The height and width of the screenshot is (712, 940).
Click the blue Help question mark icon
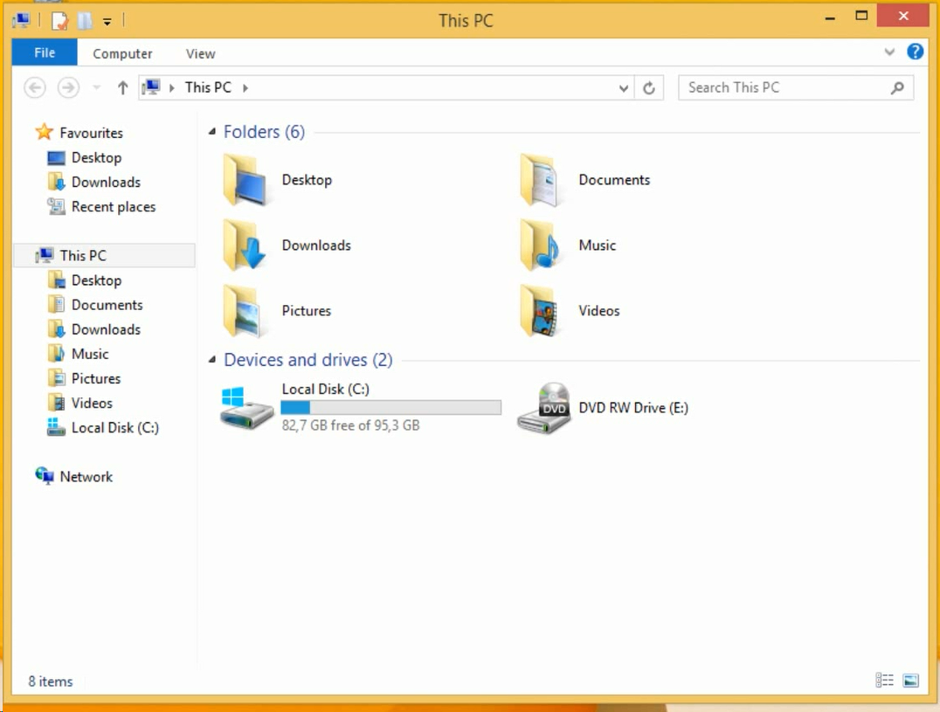pos(915,52)
